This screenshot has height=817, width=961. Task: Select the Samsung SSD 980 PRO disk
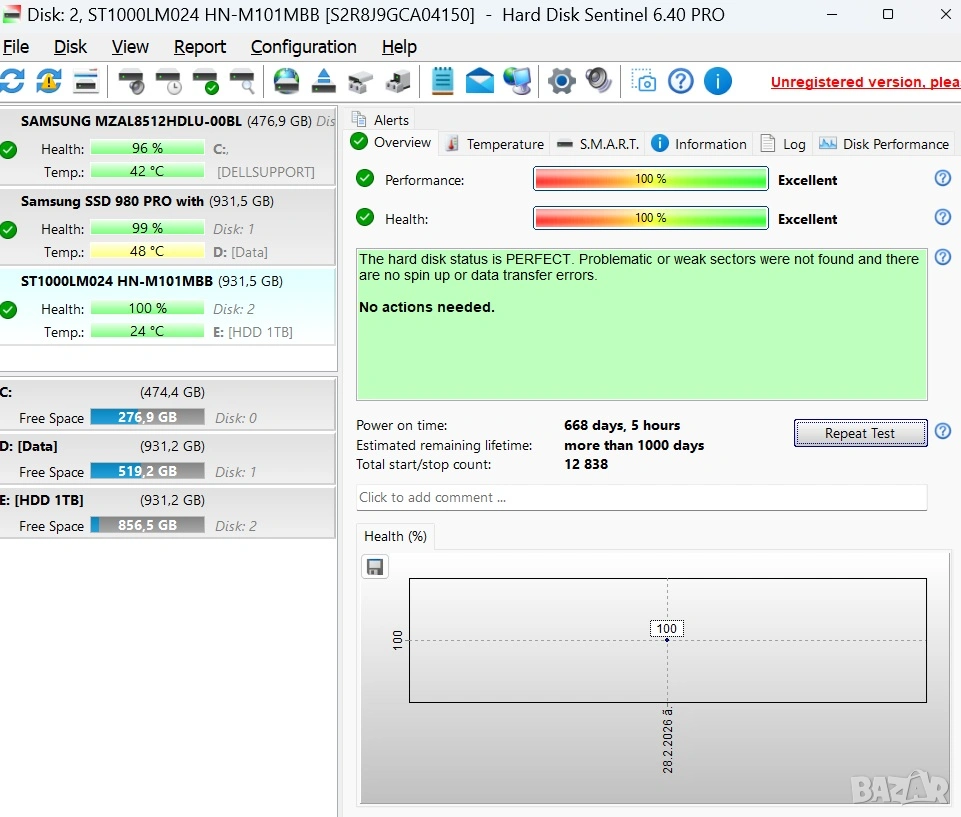[x=112, y=201]
